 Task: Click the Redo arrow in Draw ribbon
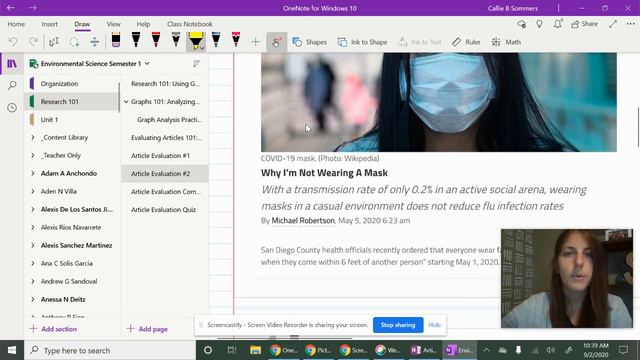[33, 42]
